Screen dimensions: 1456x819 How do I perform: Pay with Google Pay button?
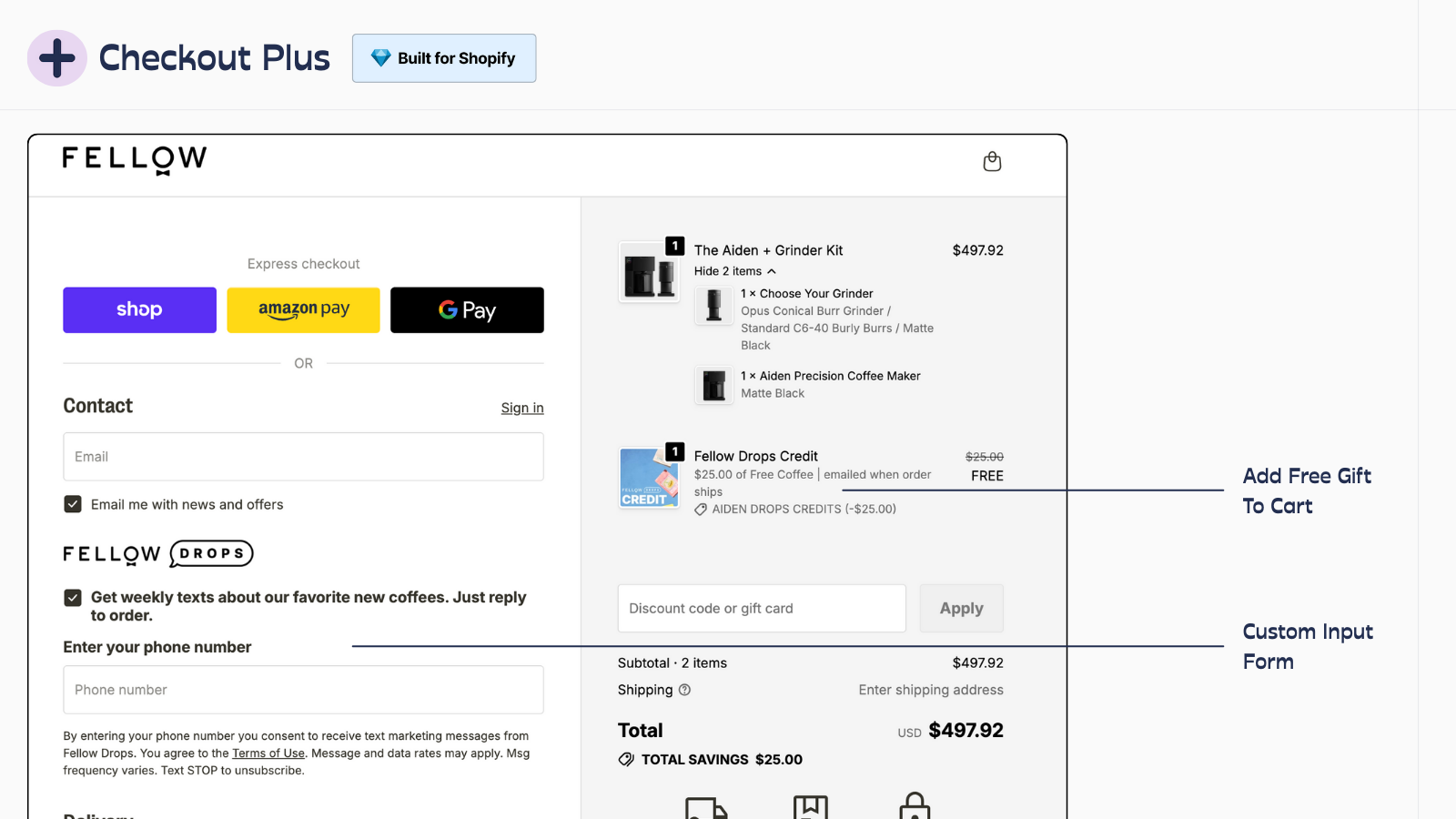(x=467, y=310)
